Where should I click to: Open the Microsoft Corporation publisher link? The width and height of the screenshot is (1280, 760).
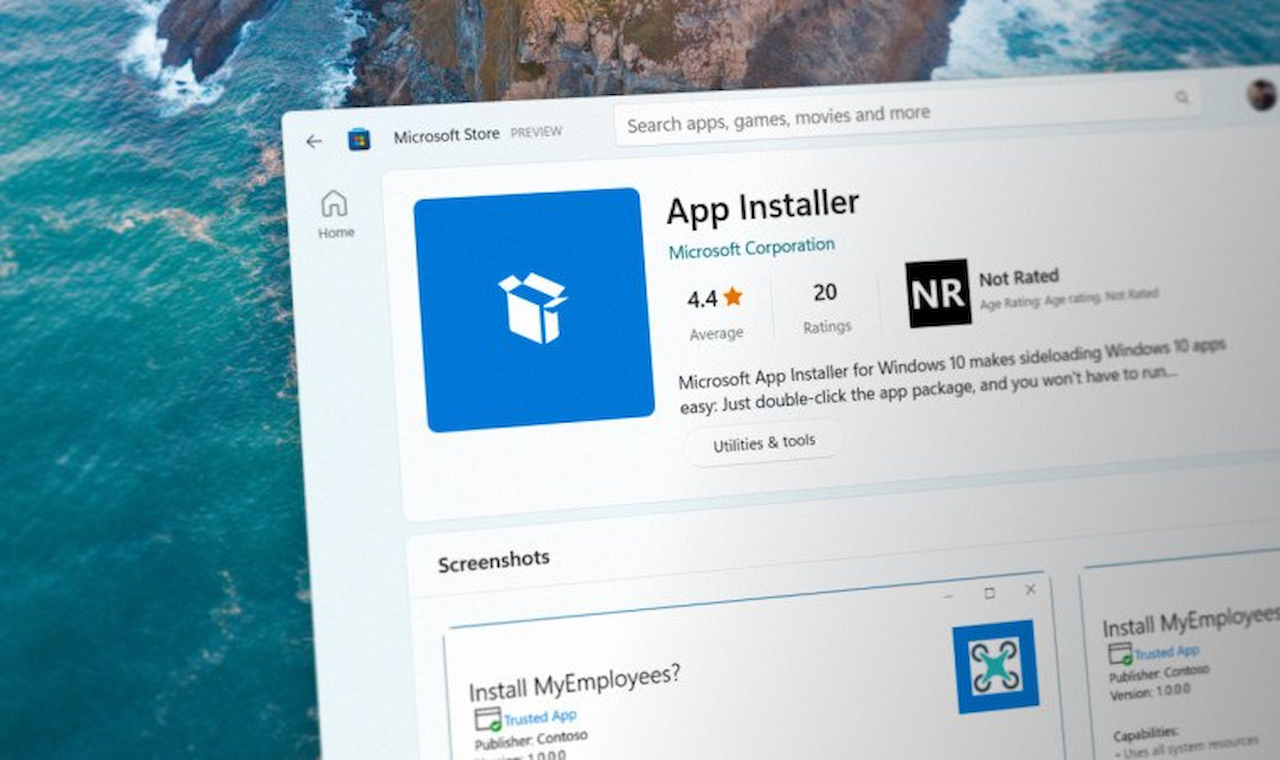(x=751, y=247)
